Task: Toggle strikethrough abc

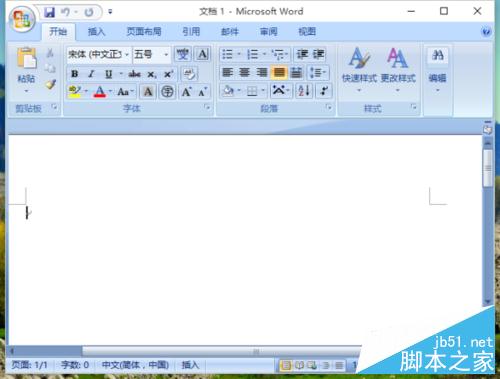Action: [135, 74]
